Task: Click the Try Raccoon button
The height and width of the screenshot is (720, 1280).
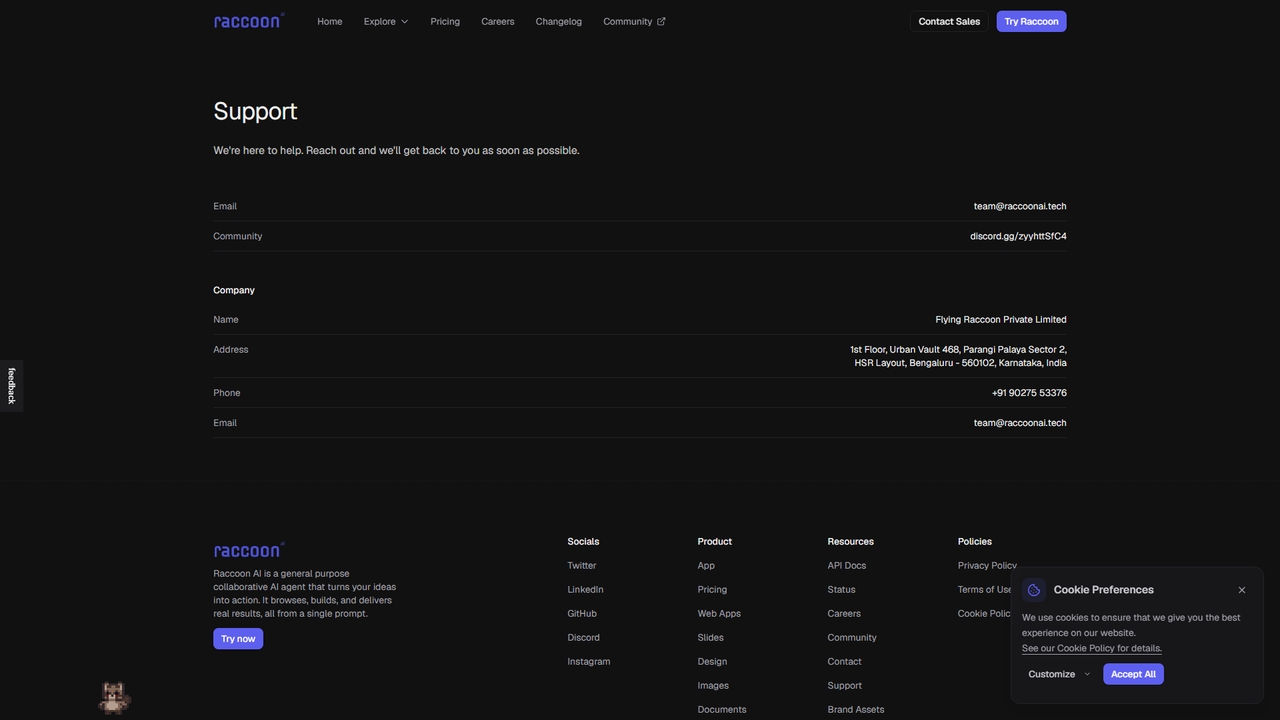Action: pos(1031,21)
